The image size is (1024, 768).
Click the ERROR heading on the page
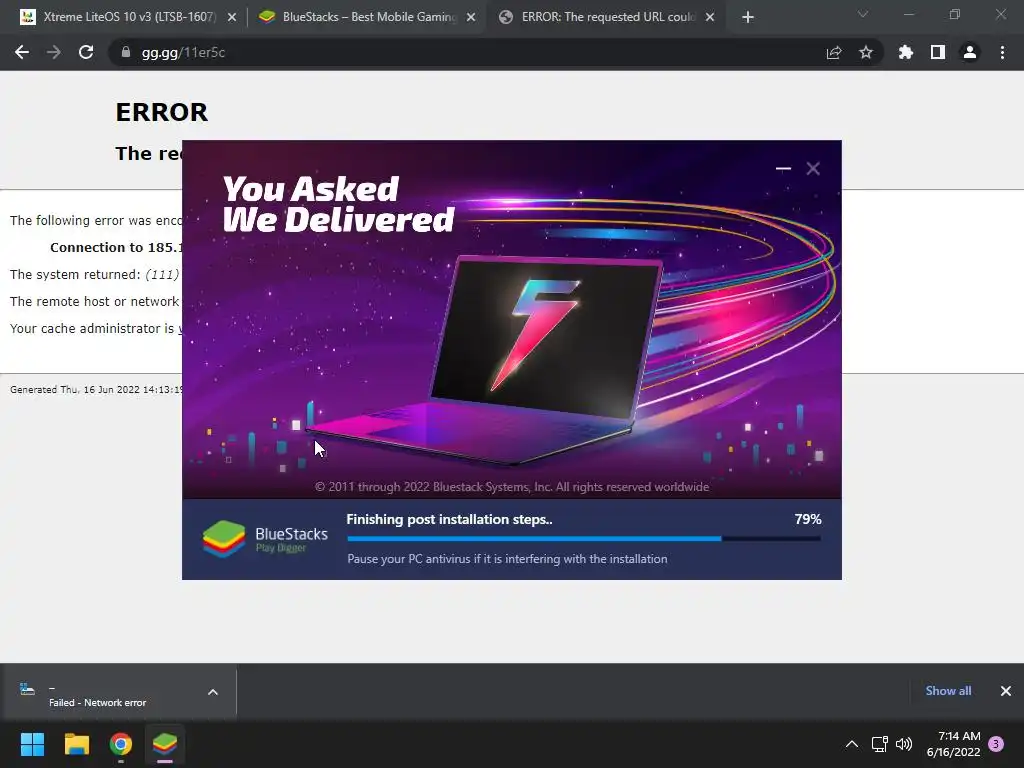pos(161,112)
